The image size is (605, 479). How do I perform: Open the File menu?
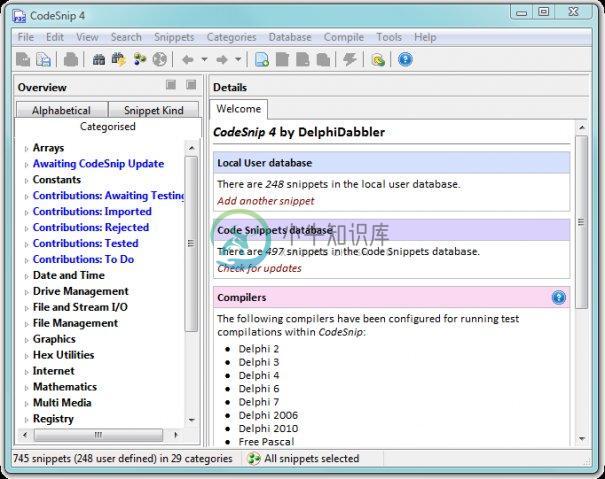26,37
